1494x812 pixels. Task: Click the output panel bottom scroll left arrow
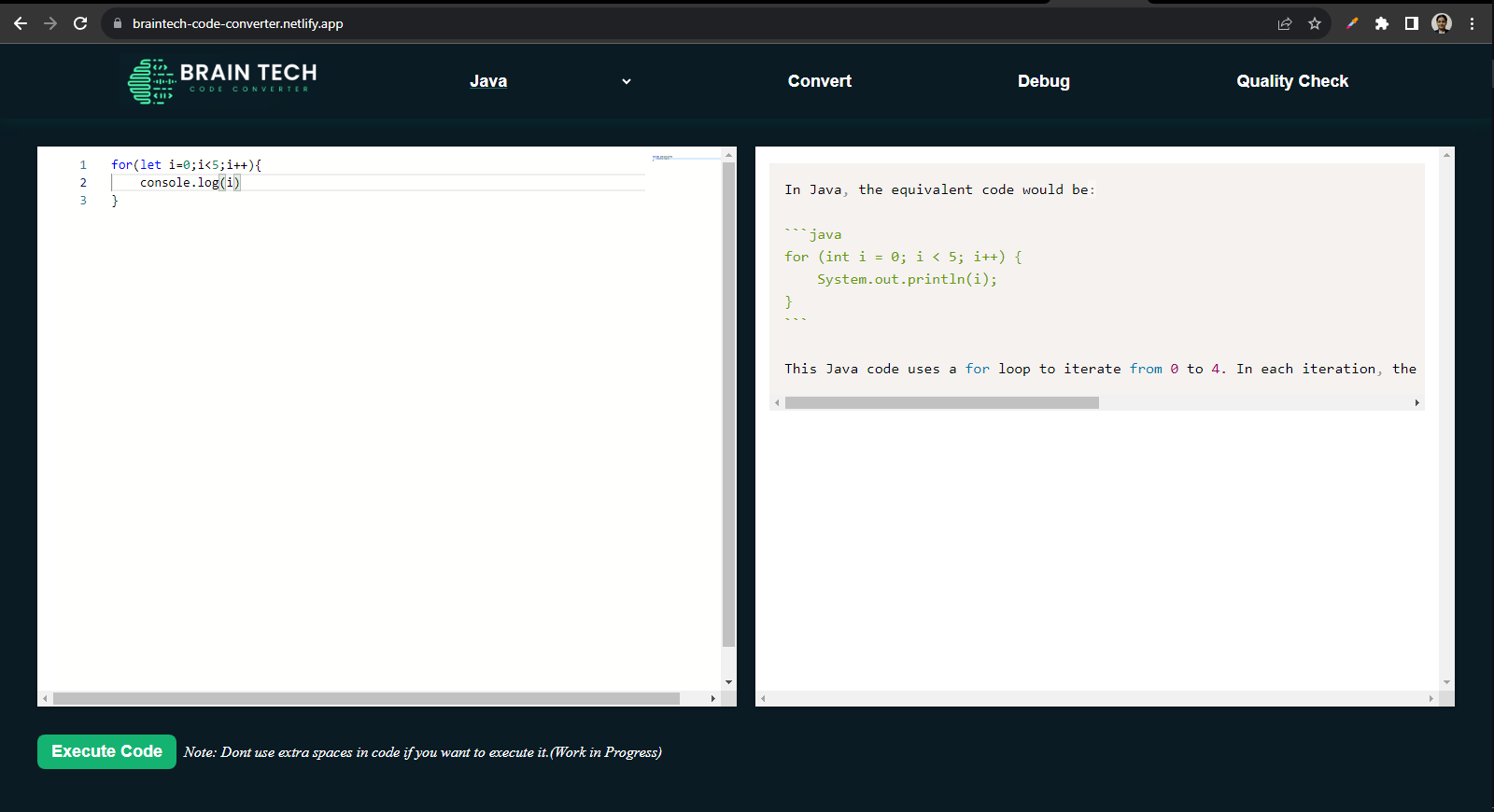pos(763,698)
